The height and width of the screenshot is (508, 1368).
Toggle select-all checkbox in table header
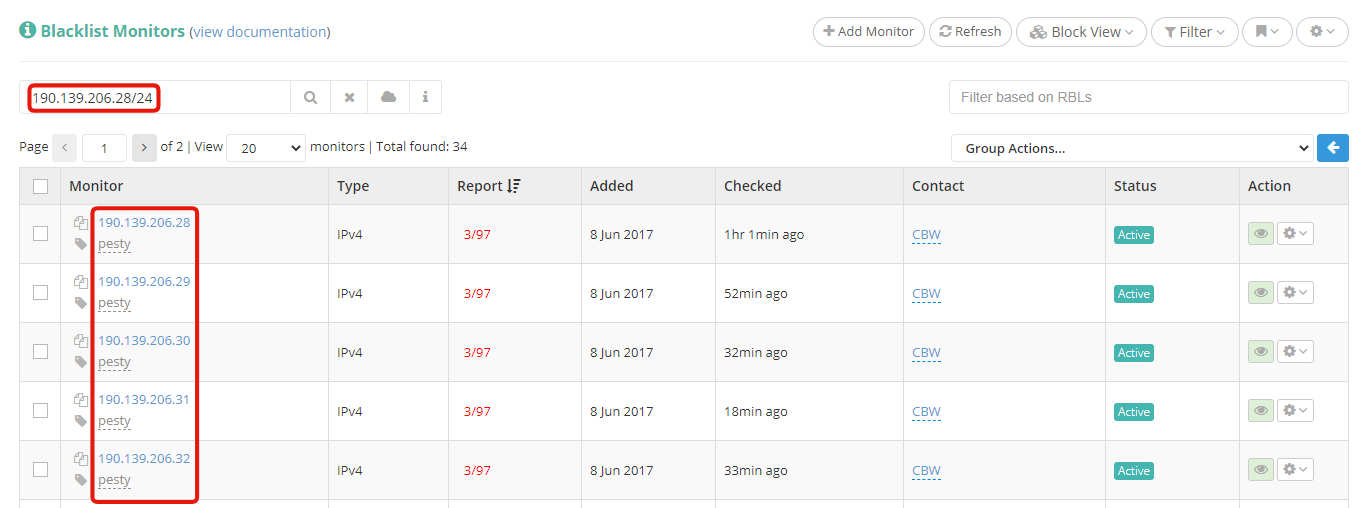point(41,186)
